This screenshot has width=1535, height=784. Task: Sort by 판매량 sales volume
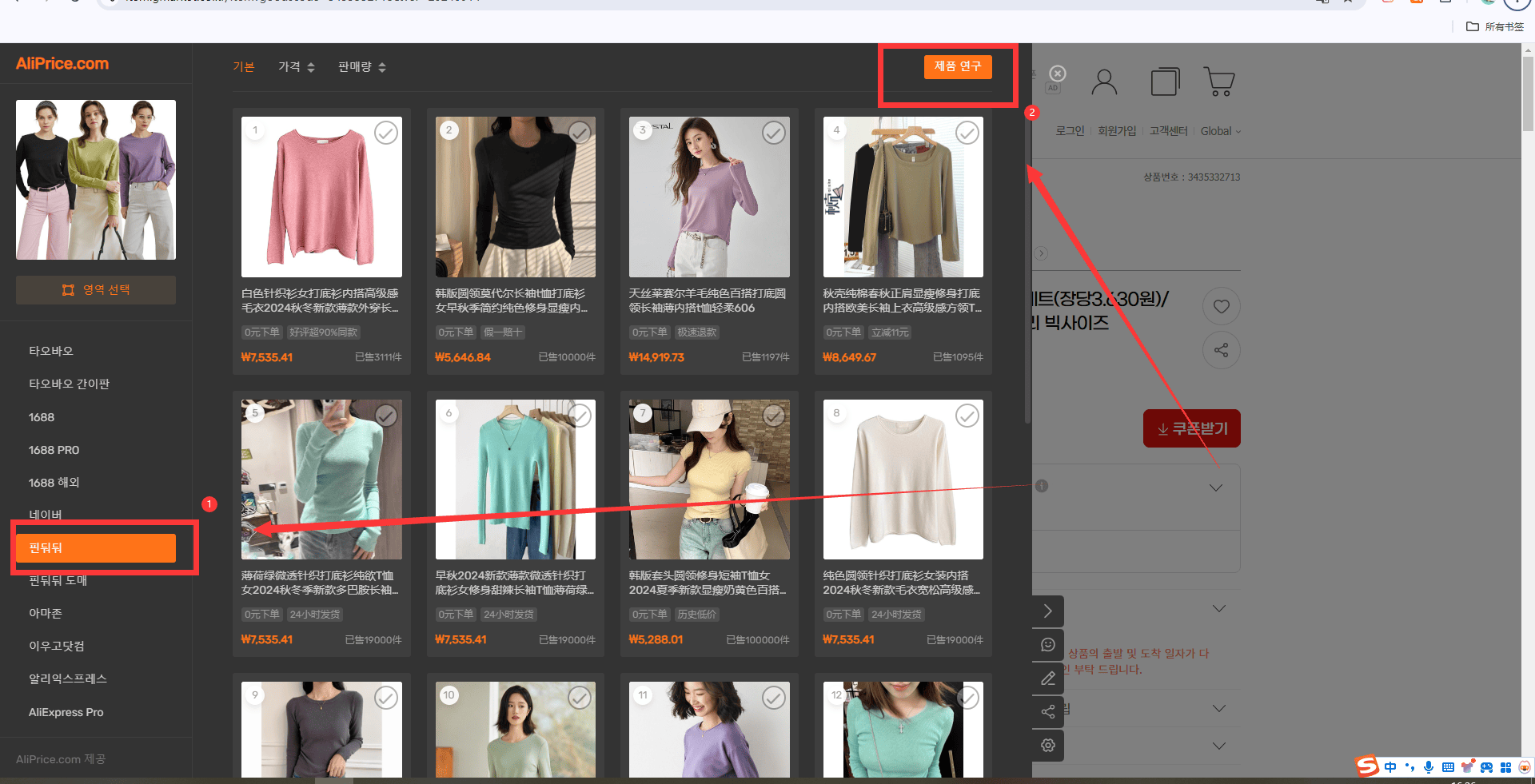362,67
